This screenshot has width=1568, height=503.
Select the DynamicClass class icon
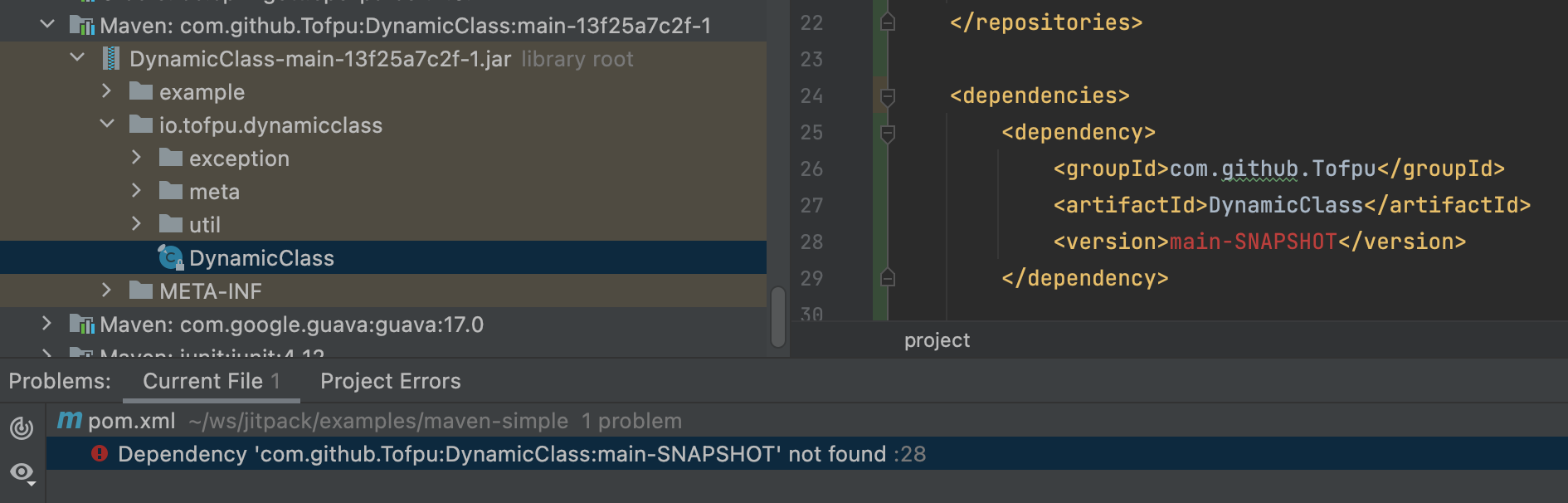[169, 257]
